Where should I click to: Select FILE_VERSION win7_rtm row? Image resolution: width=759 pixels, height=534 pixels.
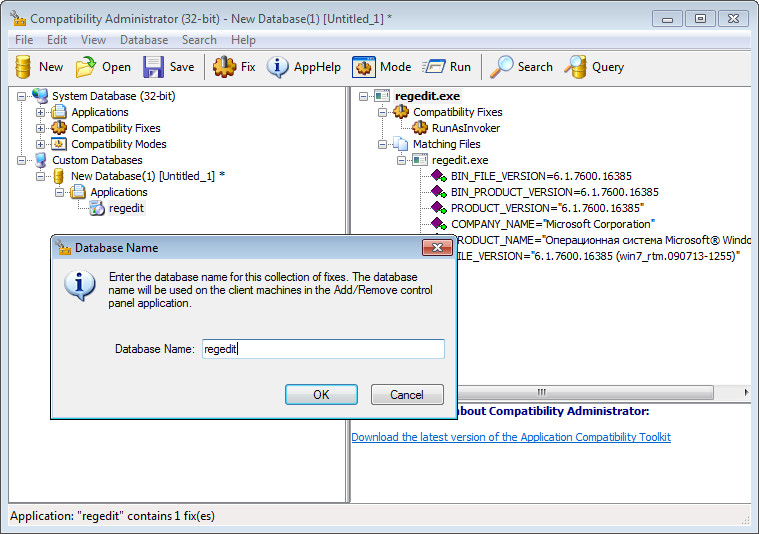[x=597, y=256]
